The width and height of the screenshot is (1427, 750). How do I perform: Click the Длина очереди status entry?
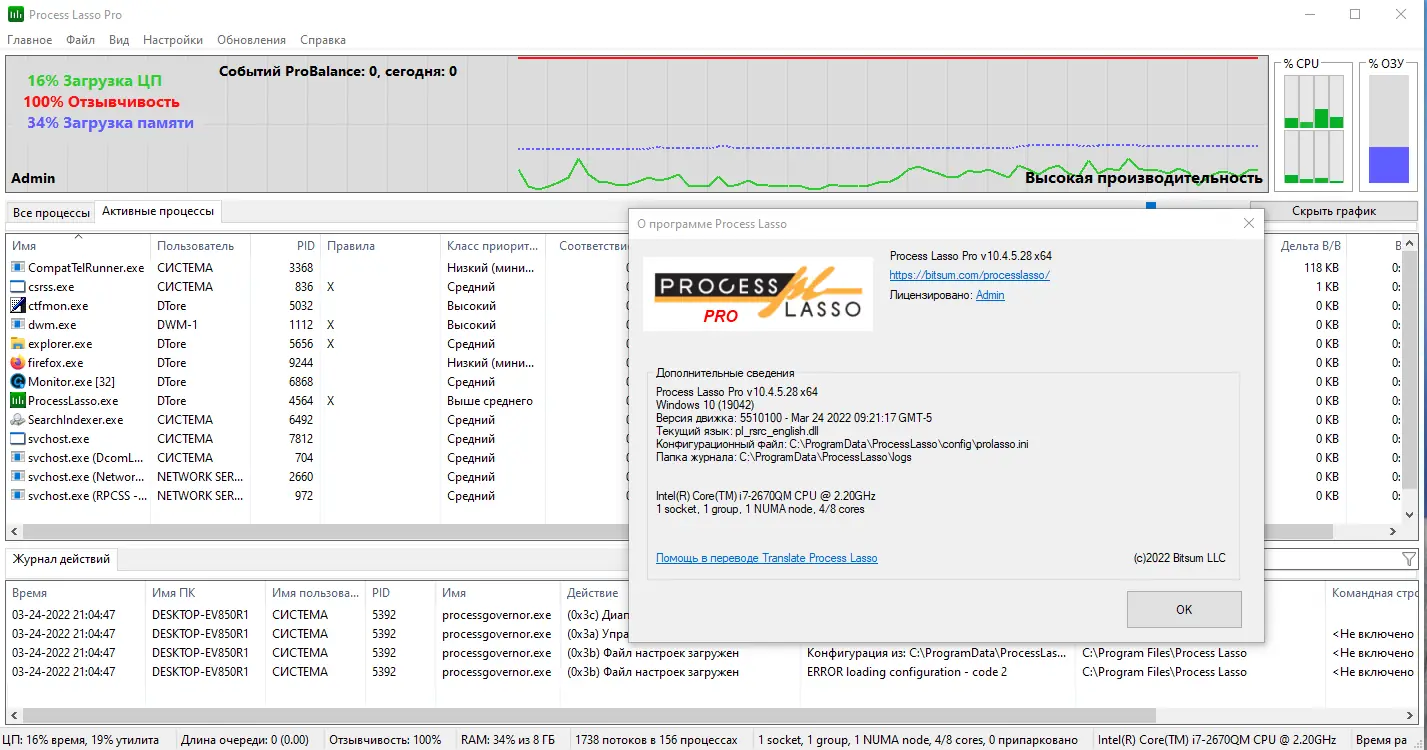coord(245,740)
